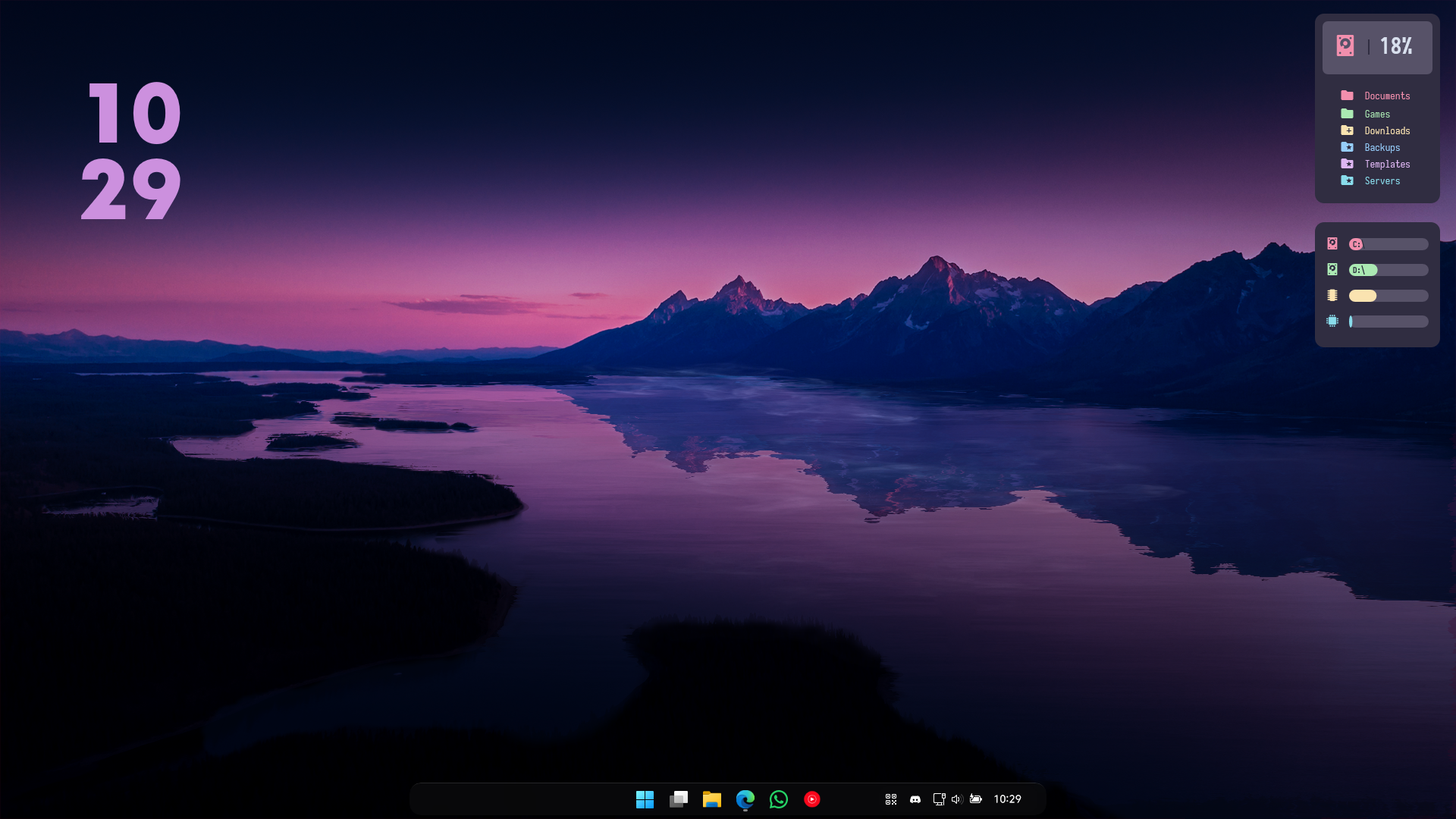This screenshot has height=819, width=1456.
Task: Open the taskbar clock showing 10:29
Action: (x=1008, y=799)
